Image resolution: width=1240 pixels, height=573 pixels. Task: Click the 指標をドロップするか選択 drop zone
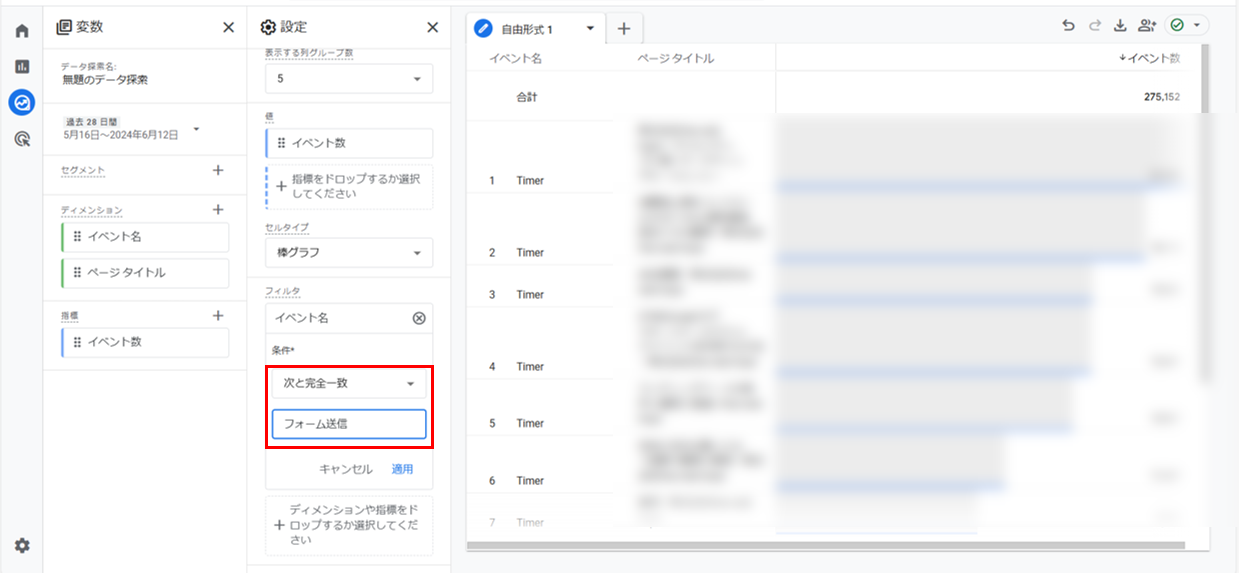(x=349, y=187)
